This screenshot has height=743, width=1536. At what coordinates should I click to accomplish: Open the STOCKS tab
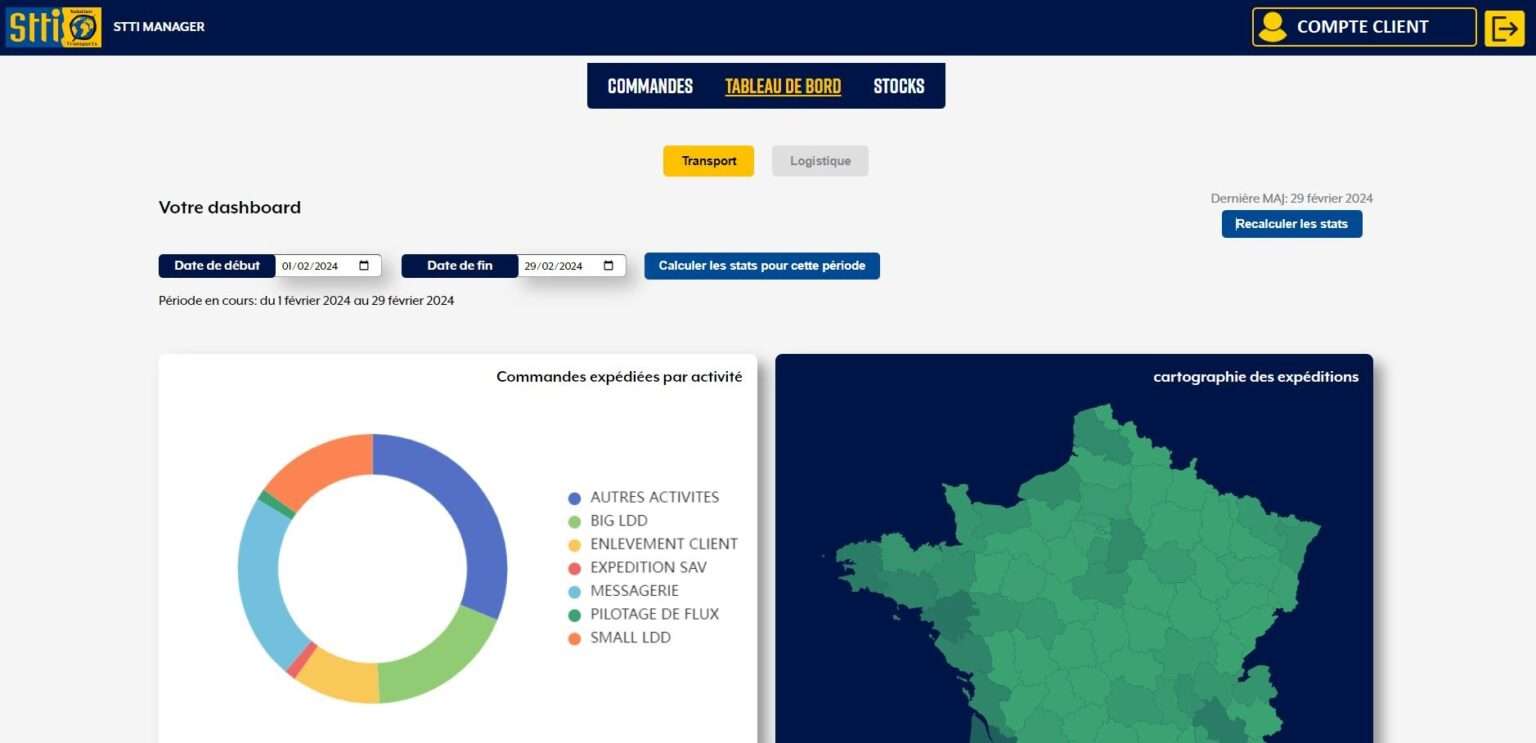point(898,85)
